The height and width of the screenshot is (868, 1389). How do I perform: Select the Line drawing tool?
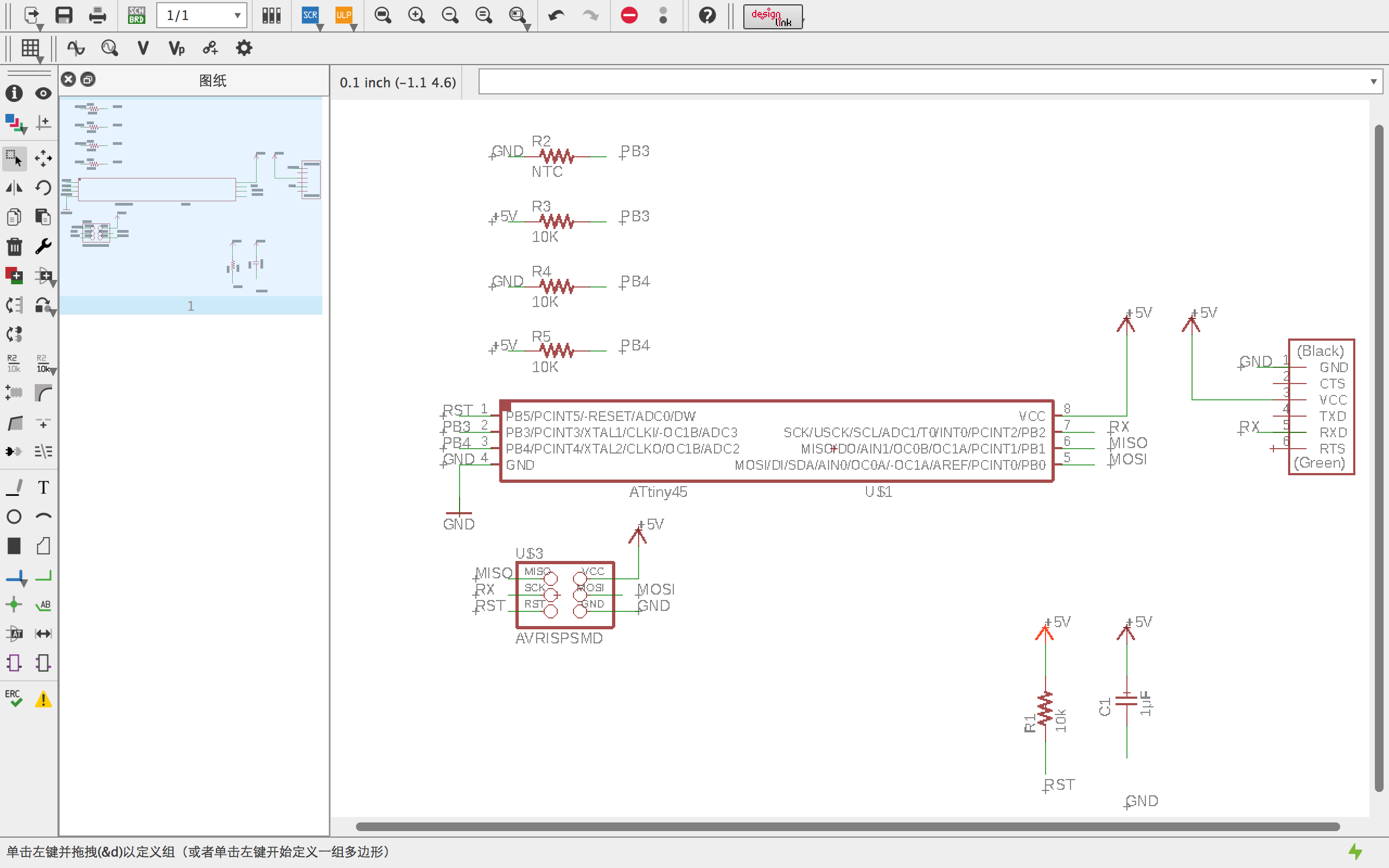tap(14, 487)
